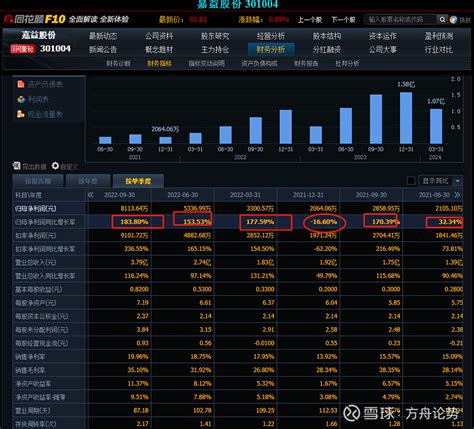The image size is (474, 429).
Task: Open the 经营分析 menu item
Action: pyautogui.click(x=271, y=36)
